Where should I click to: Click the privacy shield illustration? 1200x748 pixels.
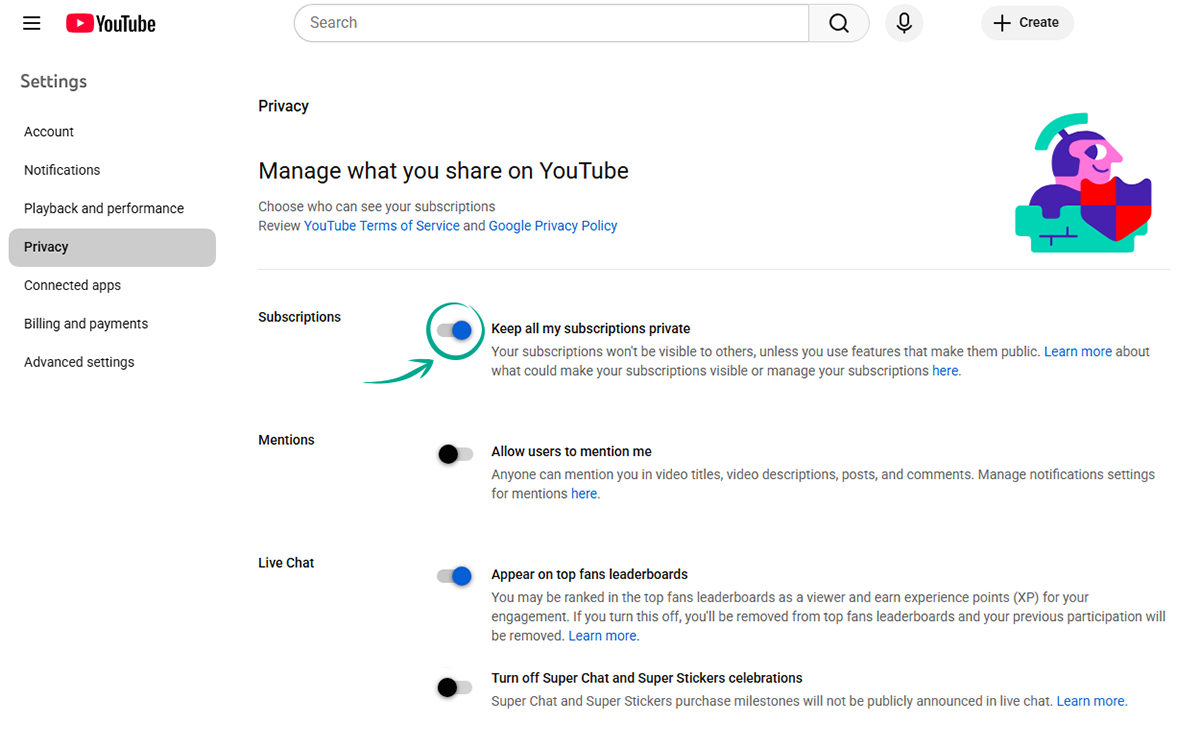click(1083, 183)
